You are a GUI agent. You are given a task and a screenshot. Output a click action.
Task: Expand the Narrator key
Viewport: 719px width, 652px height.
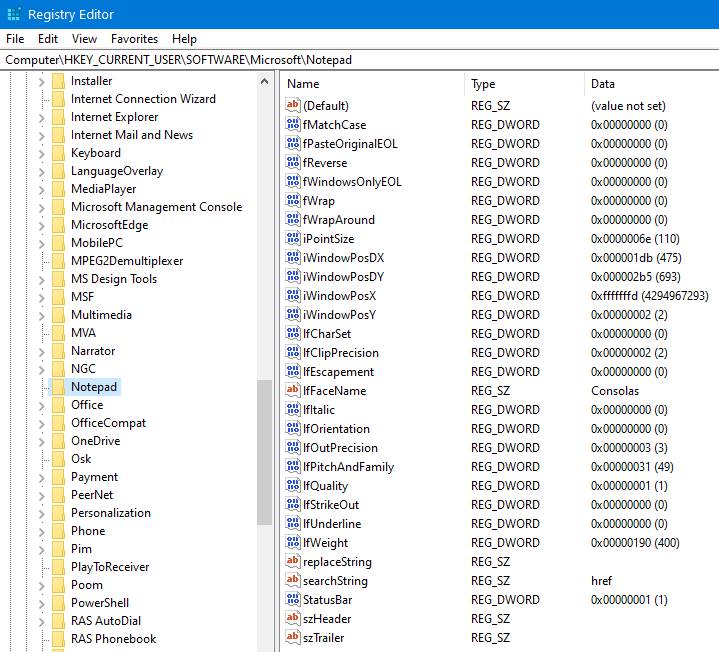click(x=41, y=352)
